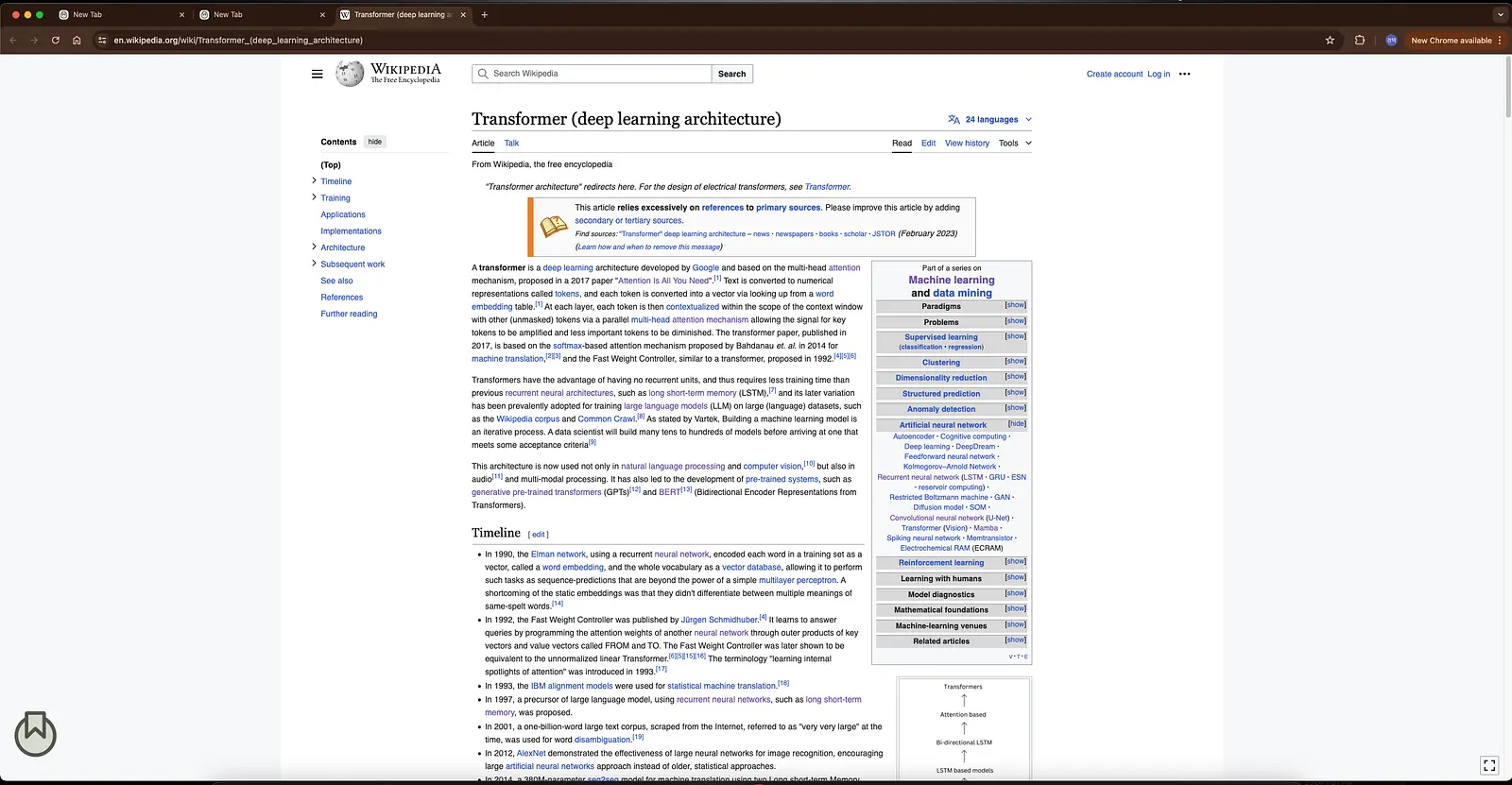
Task: Hide the Artificial neural network section
Action: click(x=1017, y=424)
